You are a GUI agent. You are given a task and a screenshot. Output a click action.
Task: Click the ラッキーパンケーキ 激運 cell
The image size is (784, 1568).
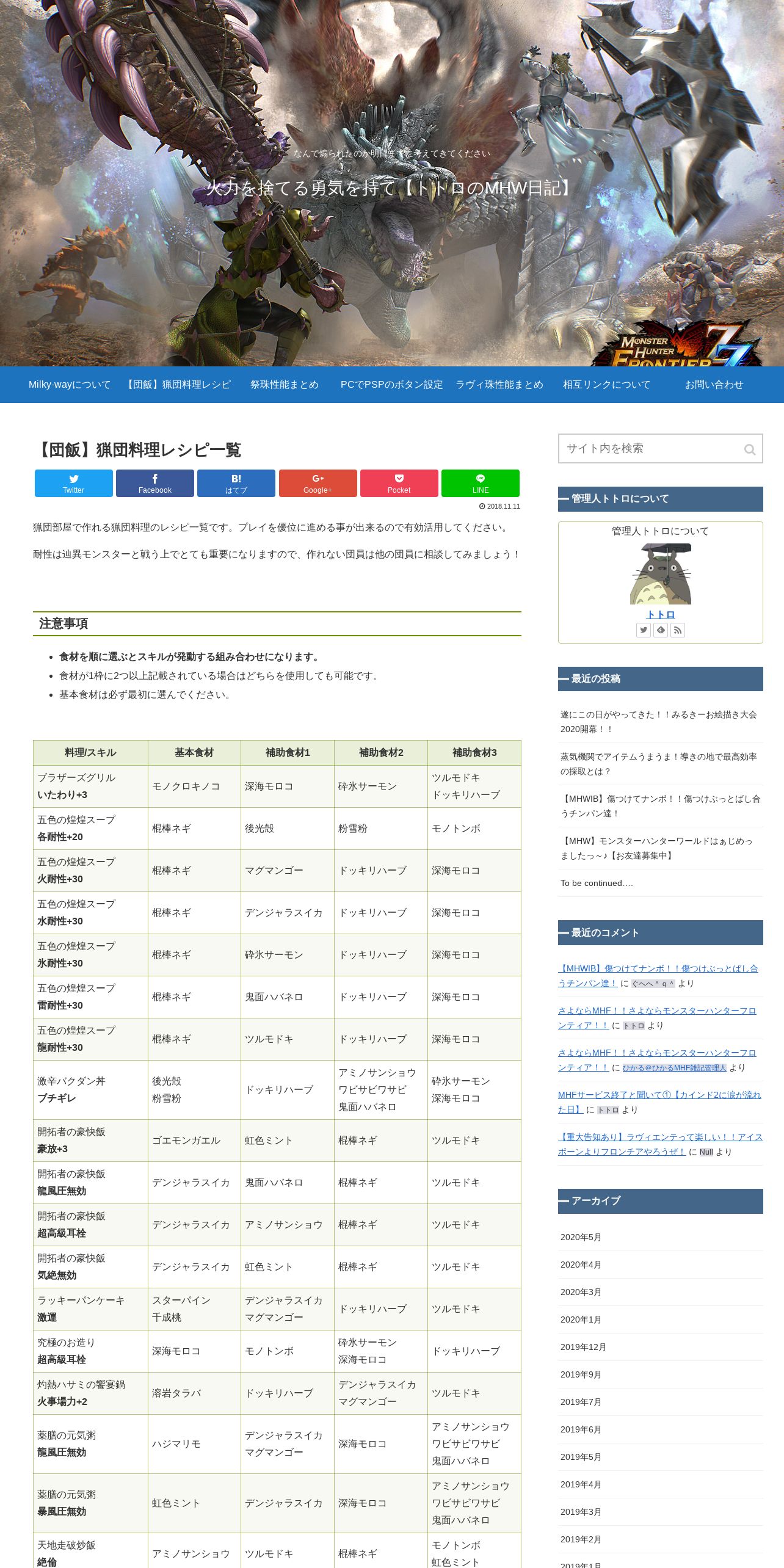[90, 1309]
